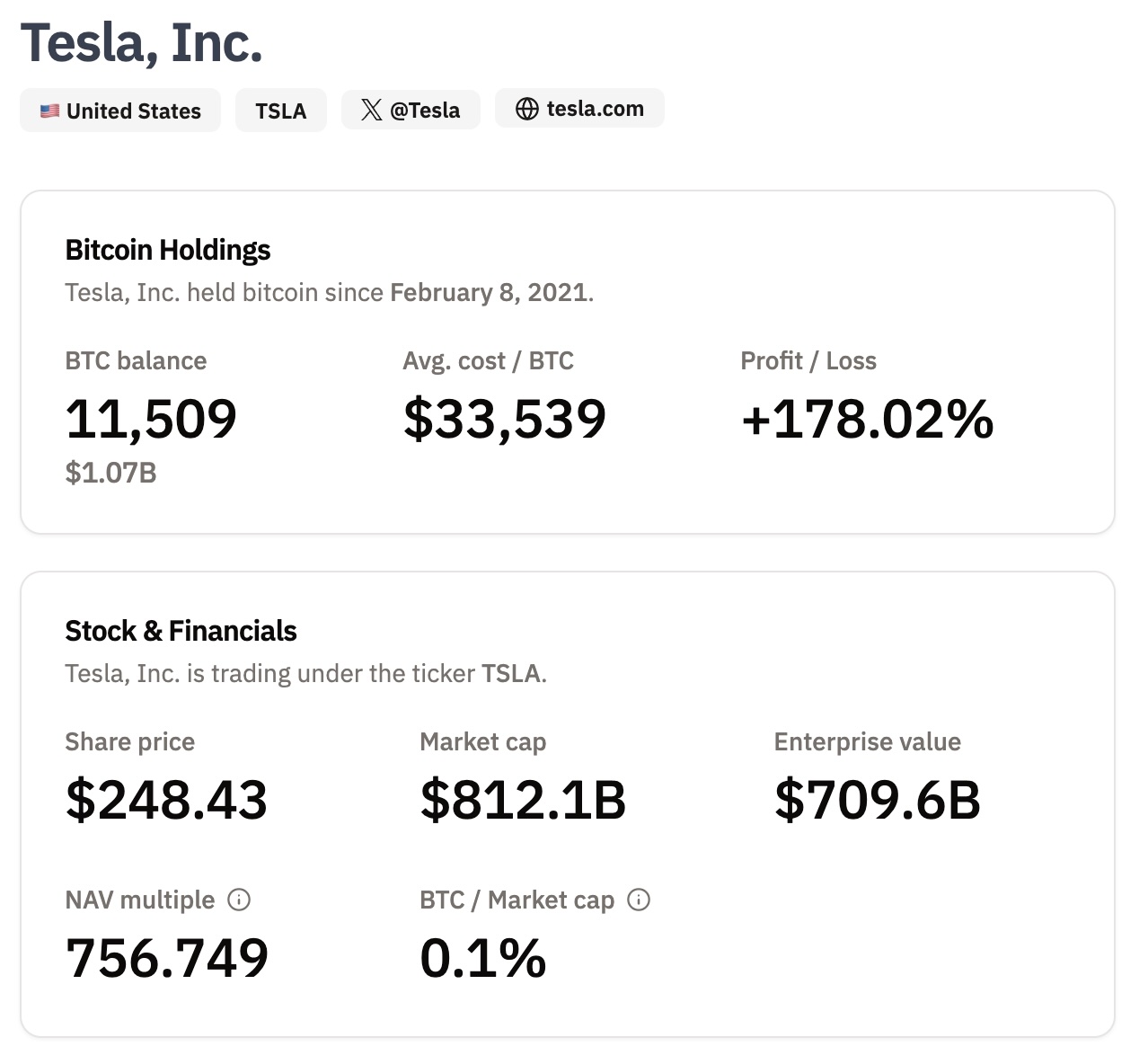Select the Profit / Loss value +178.02%
The height and width of the screenshot is (1064, 1148).
[x=866, y=418]
